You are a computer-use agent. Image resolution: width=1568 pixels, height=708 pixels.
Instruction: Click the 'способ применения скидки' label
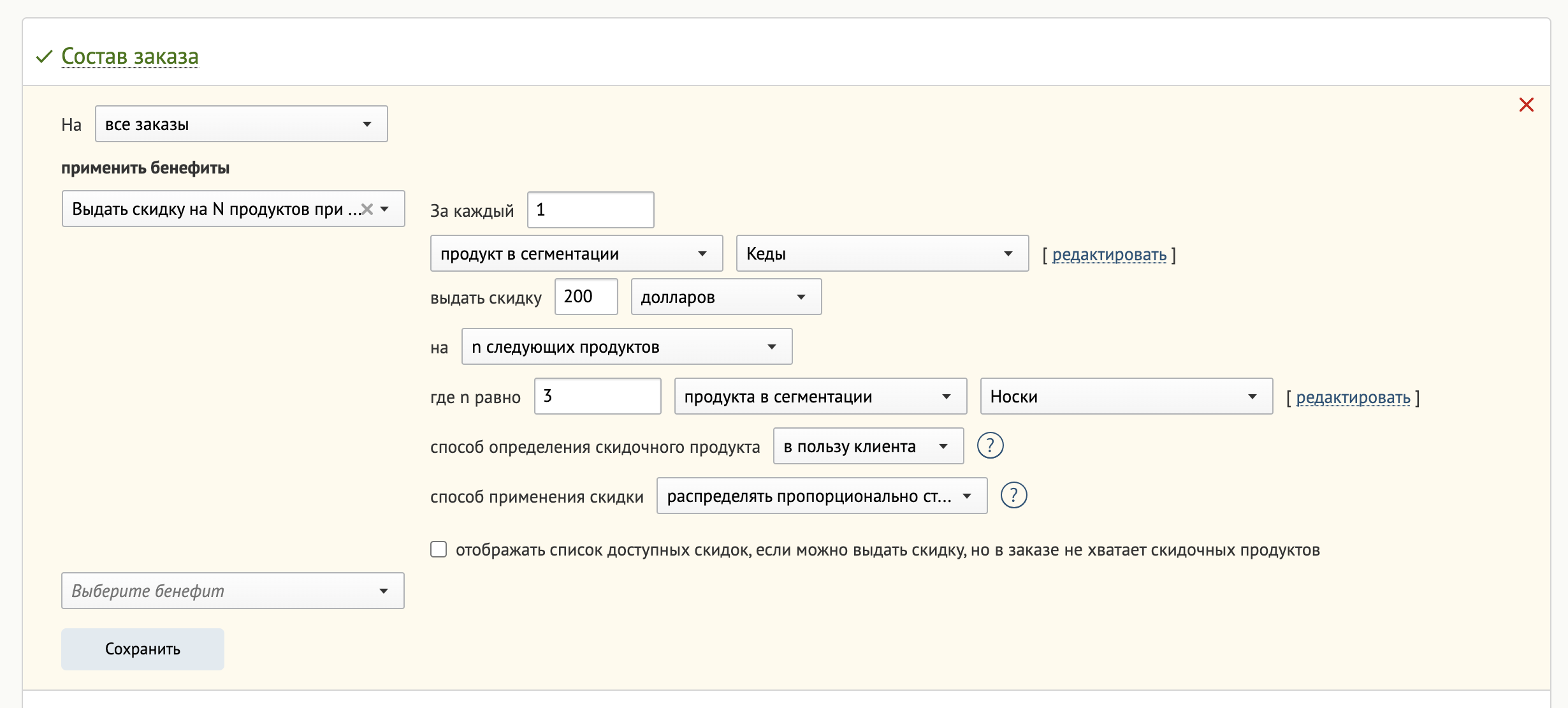point(537,497)
